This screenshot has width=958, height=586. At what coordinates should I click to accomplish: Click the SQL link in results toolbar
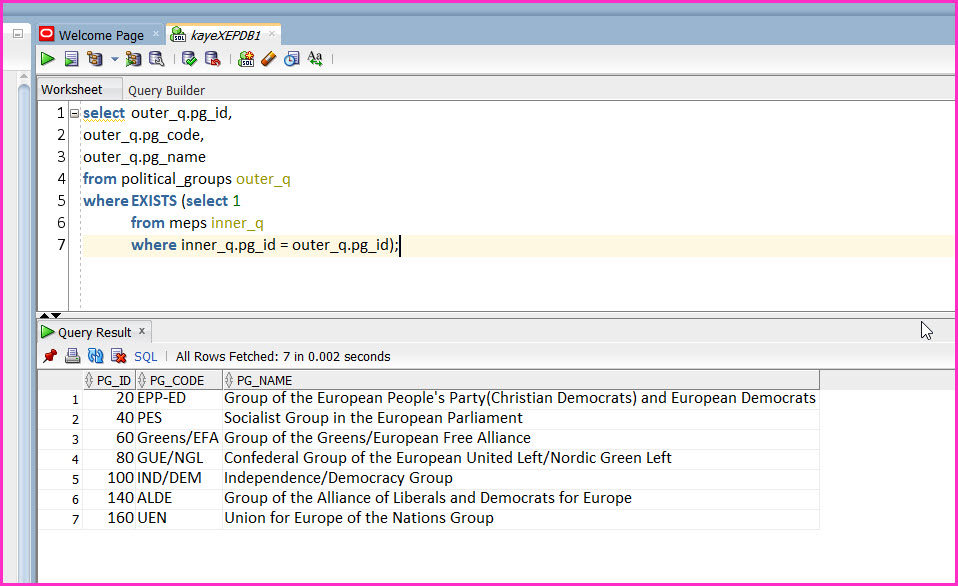point(145,357)
